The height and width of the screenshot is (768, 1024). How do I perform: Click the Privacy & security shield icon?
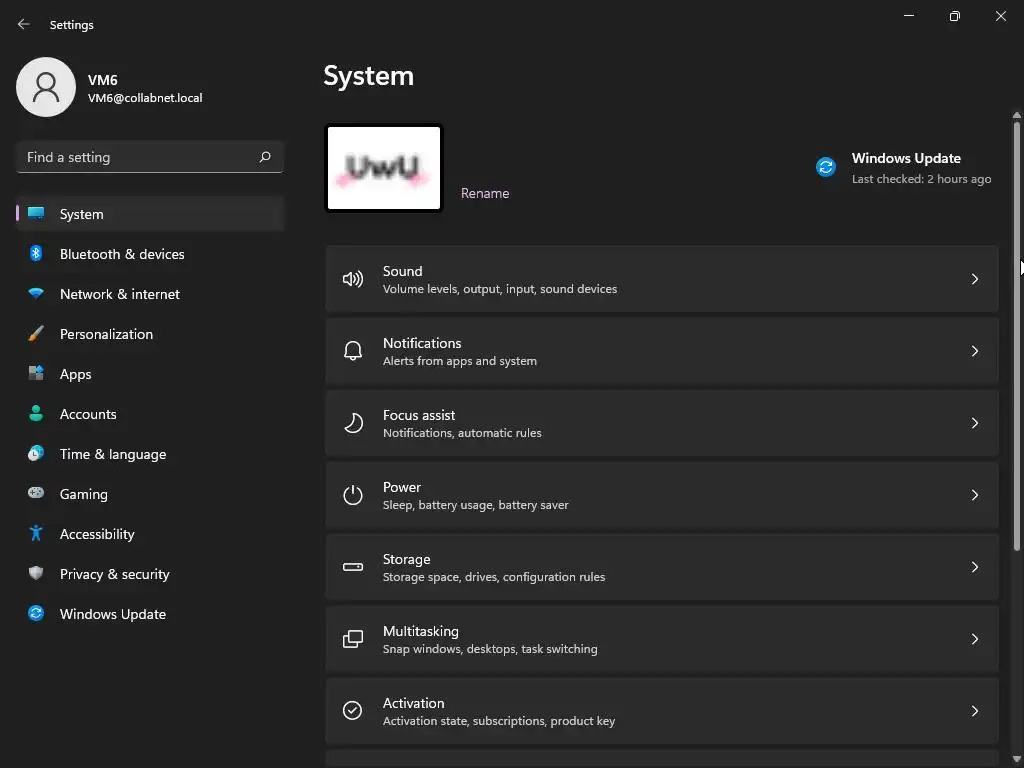pos(36,574)
